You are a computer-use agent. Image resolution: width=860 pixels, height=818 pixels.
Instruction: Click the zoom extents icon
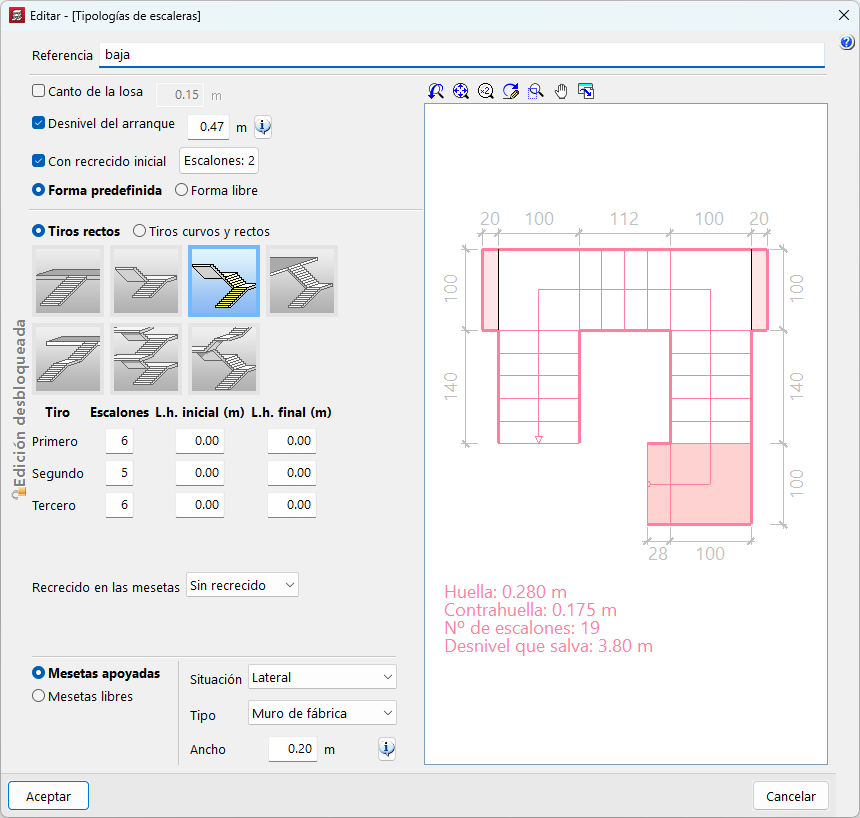[x=461, y=91]
